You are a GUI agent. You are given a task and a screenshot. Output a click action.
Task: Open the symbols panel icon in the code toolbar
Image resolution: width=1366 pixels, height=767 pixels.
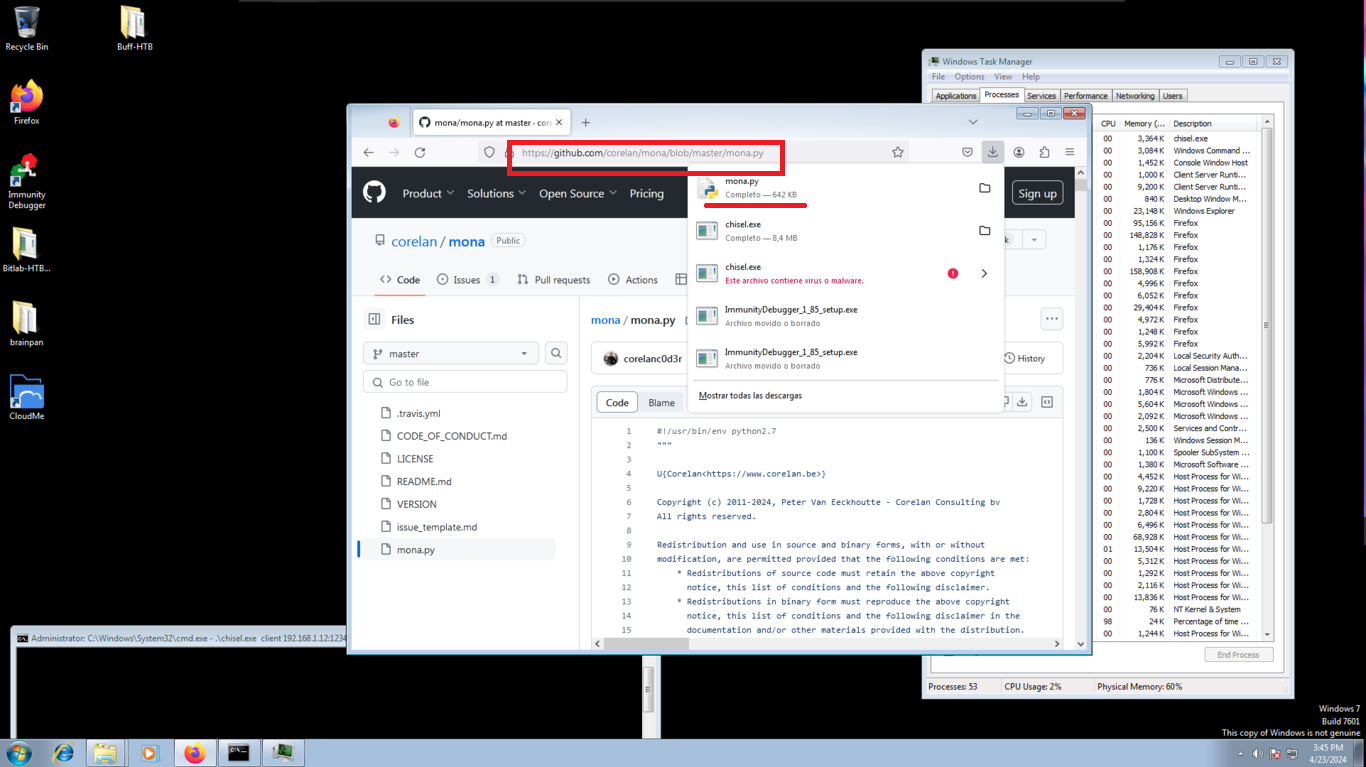1047,402
